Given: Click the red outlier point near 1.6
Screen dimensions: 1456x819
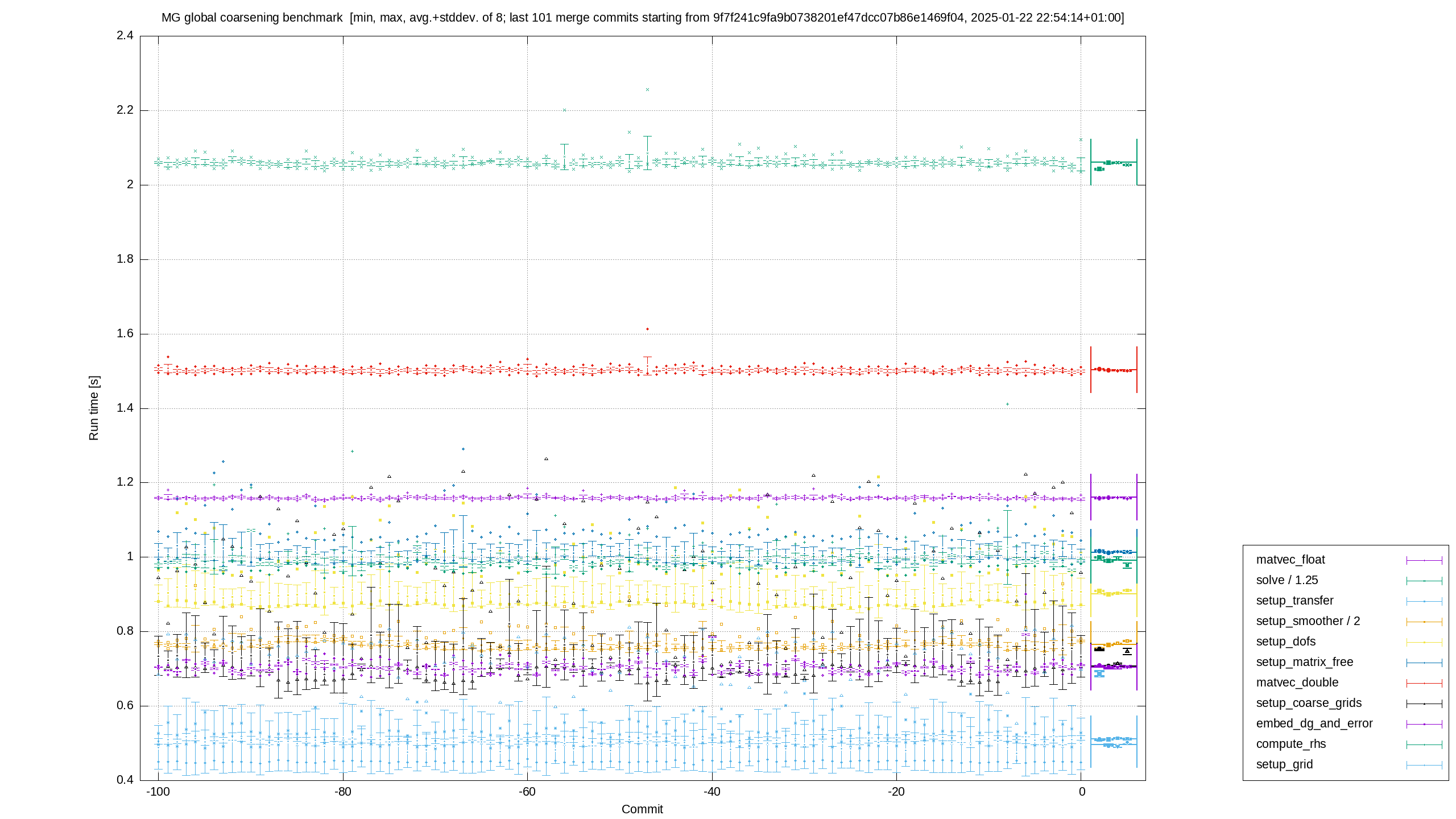Looking at the screenshot, I should pos(647,329).
